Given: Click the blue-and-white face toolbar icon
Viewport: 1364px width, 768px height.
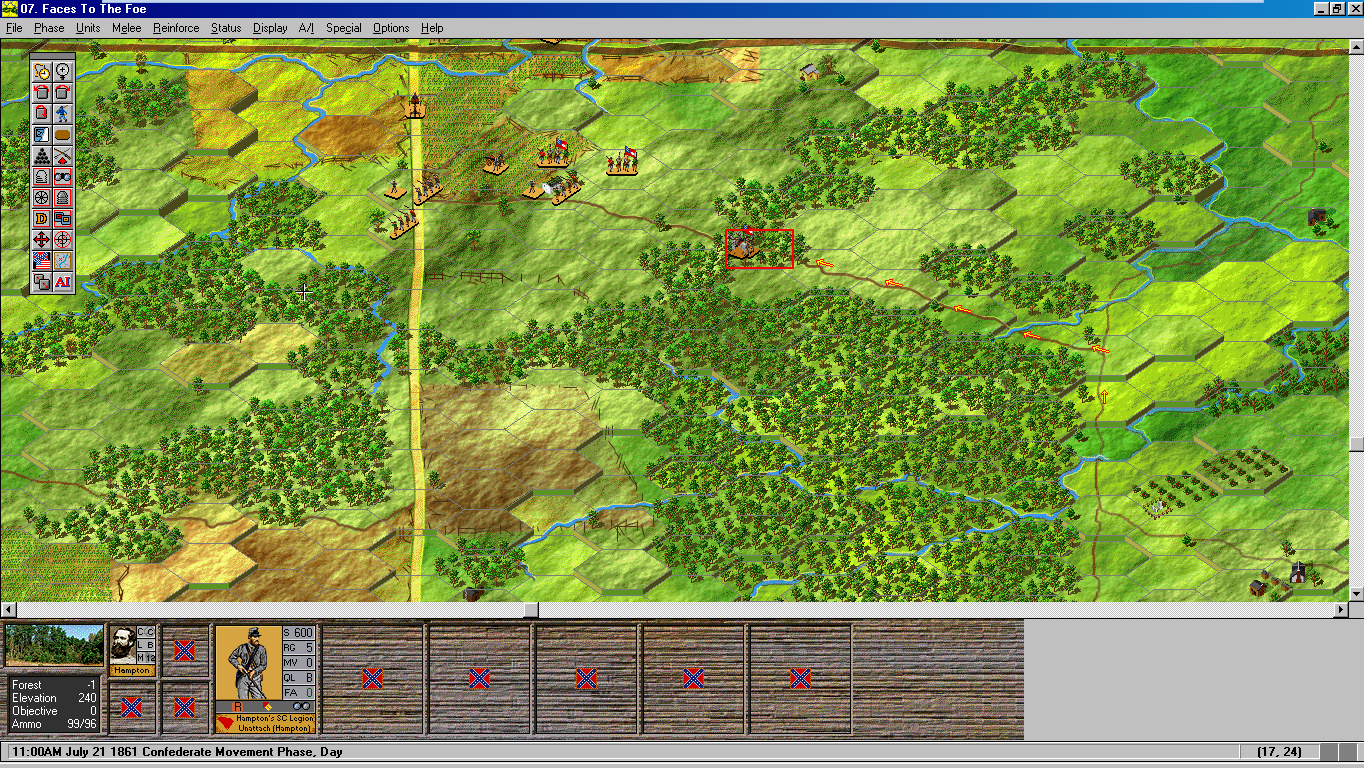Looking at the screenshot, I should click(41, 134).
